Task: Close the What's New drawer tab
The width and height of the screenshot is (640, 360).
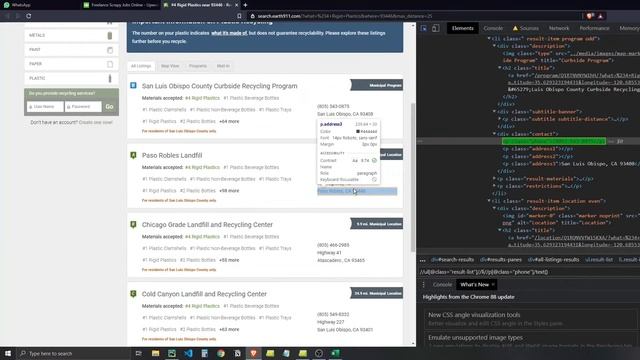Action: click(x=493, y=284)
